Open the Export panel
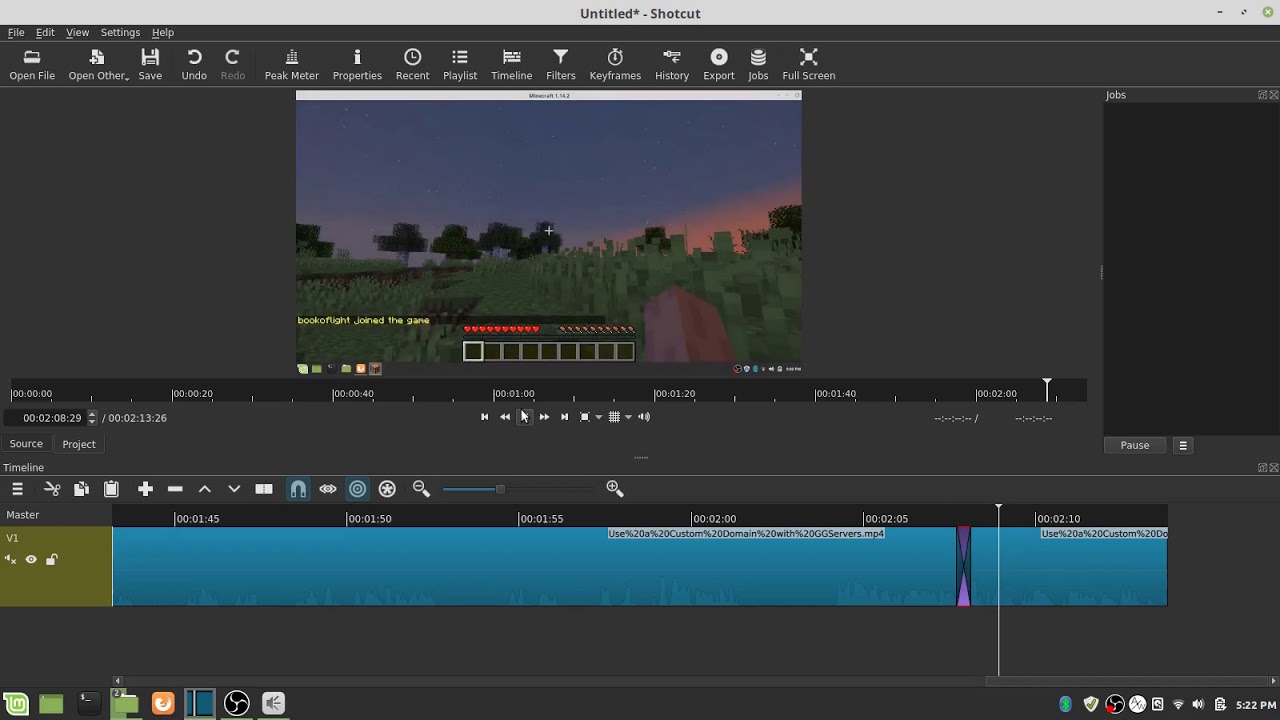 pyautogui.click(x=719, y=64)
